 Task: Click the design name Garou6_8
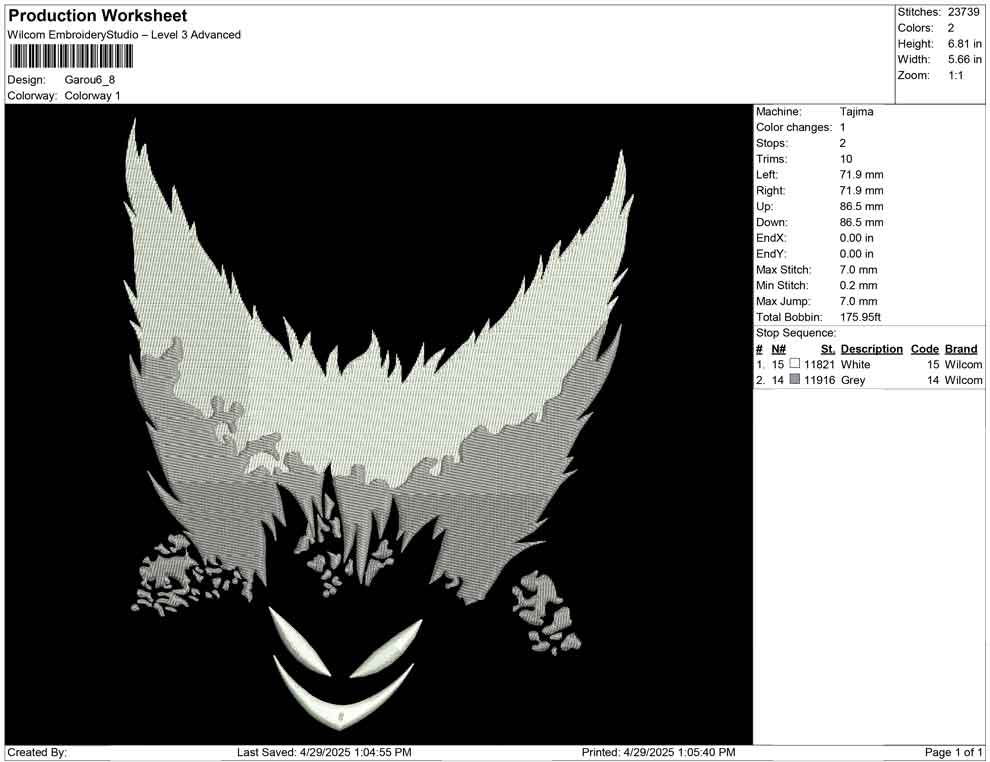point(90,80)
